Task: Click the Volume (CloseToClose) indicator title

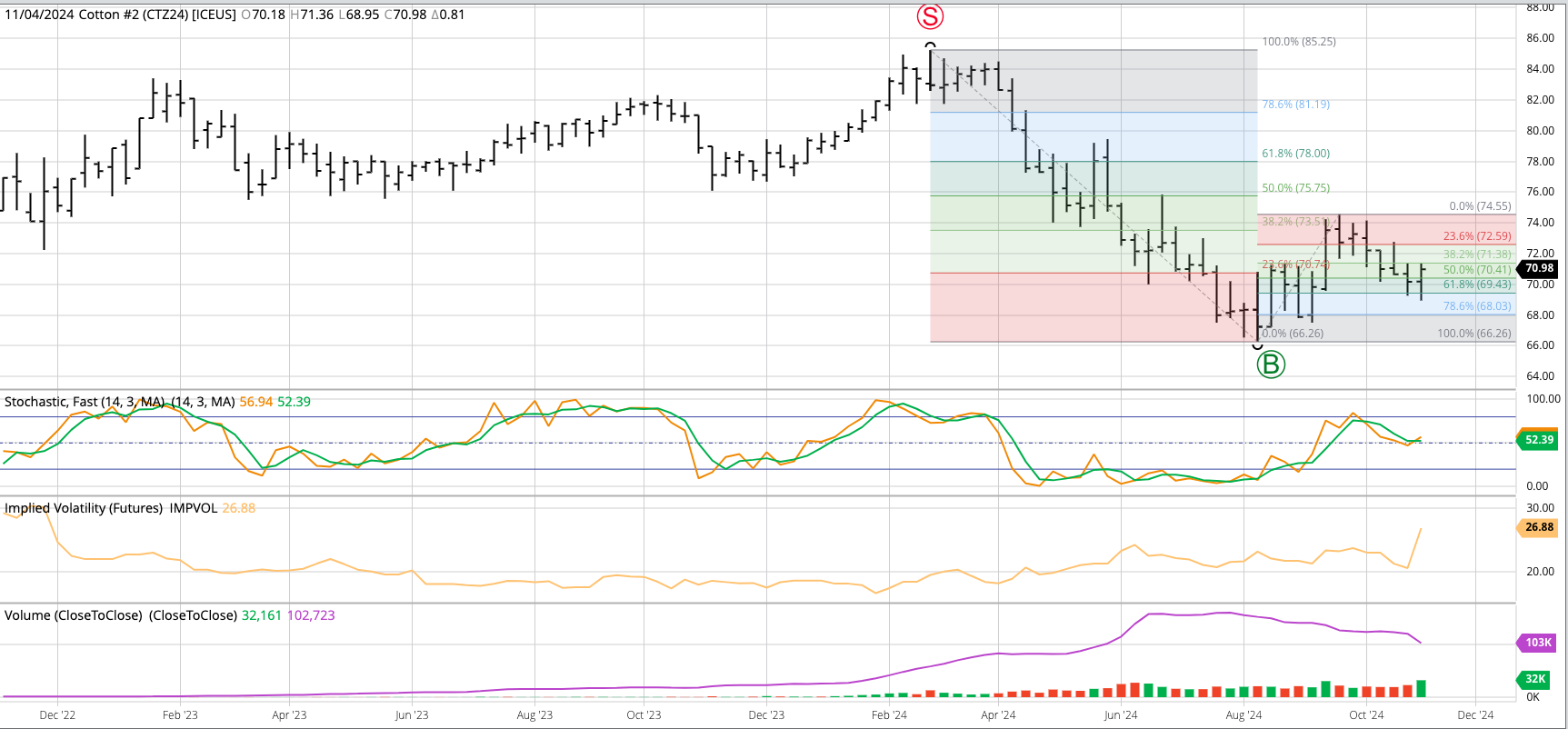Action: pyautogui.click(x=74, y=615)
